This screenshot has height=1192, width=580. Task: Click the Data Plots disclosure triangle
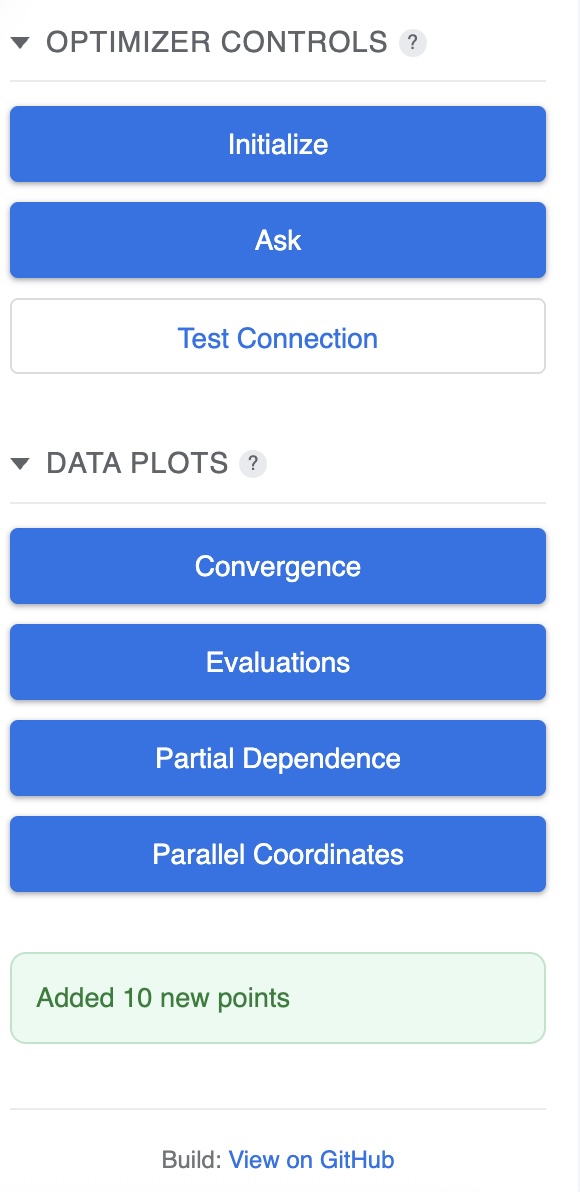19,462
